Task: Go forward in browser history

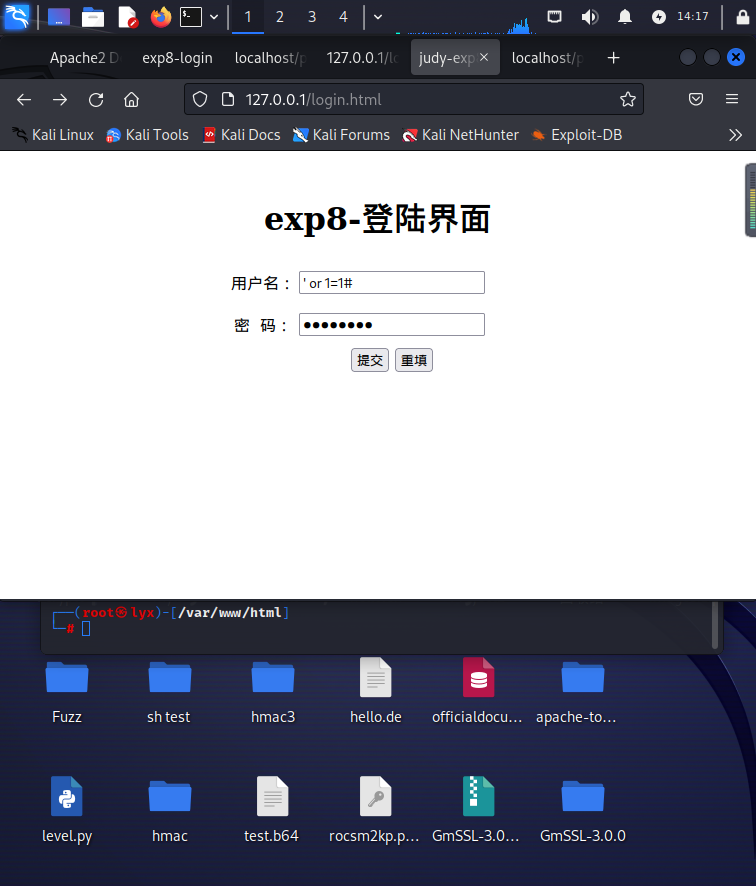Action: coord(60,100)
